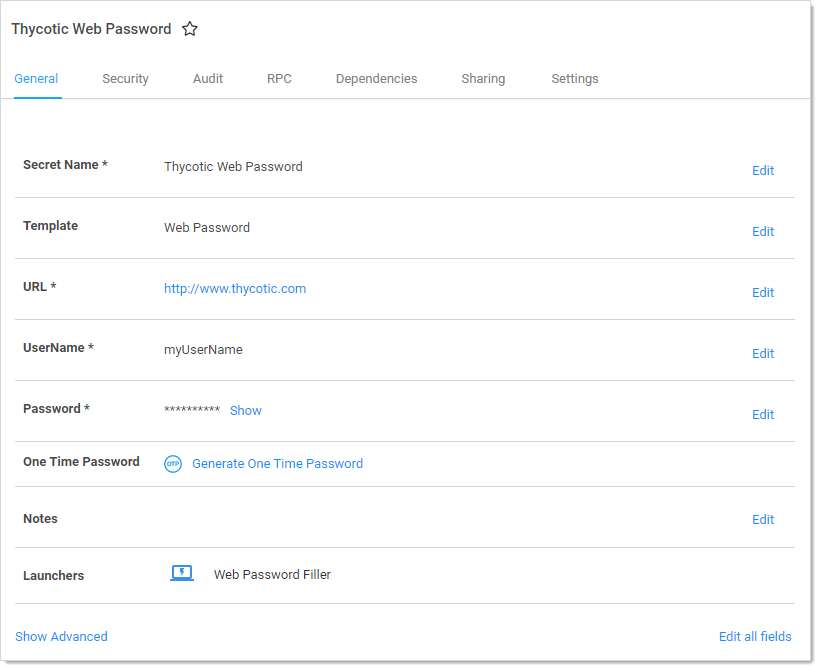The image size is (819, 669).
Task: Open the thycotic.com URL link
Action: pos(235,289)
